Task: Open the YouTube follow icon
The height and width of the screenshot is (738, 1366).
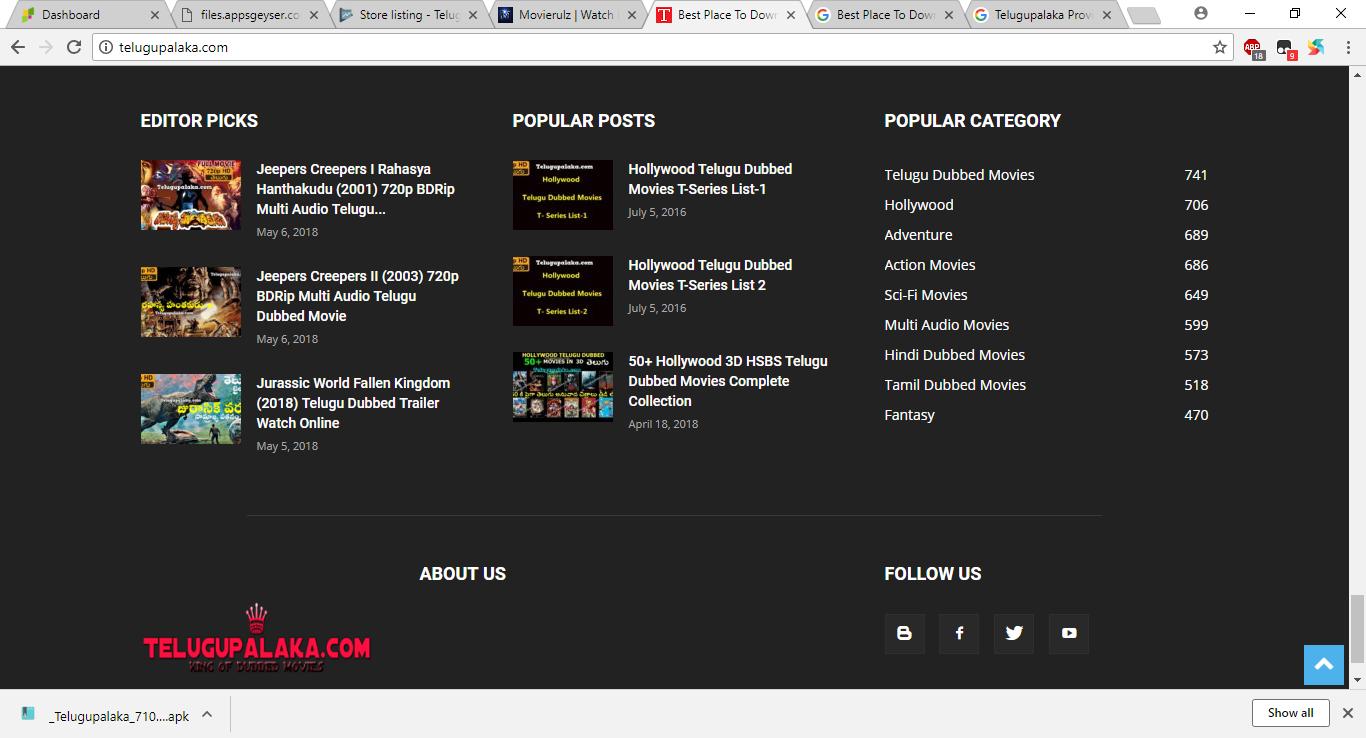Action: 1069,633
